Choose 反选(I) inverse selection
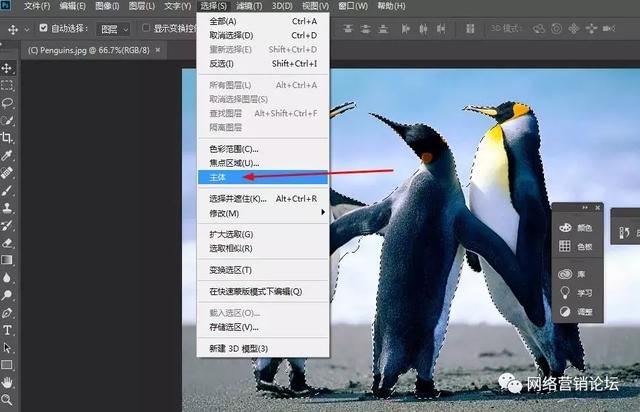The width and height of the screenshot is (640, 412). [x=263, y=64]
